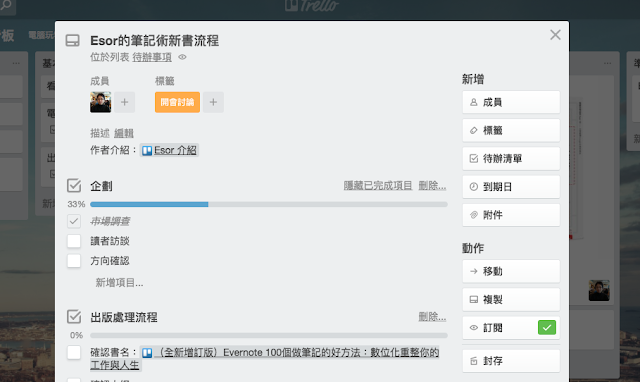Viewport: 640px width, 382px height.
Task: Open the 標籤 labels sidebar button
Action: pos(511,130)
